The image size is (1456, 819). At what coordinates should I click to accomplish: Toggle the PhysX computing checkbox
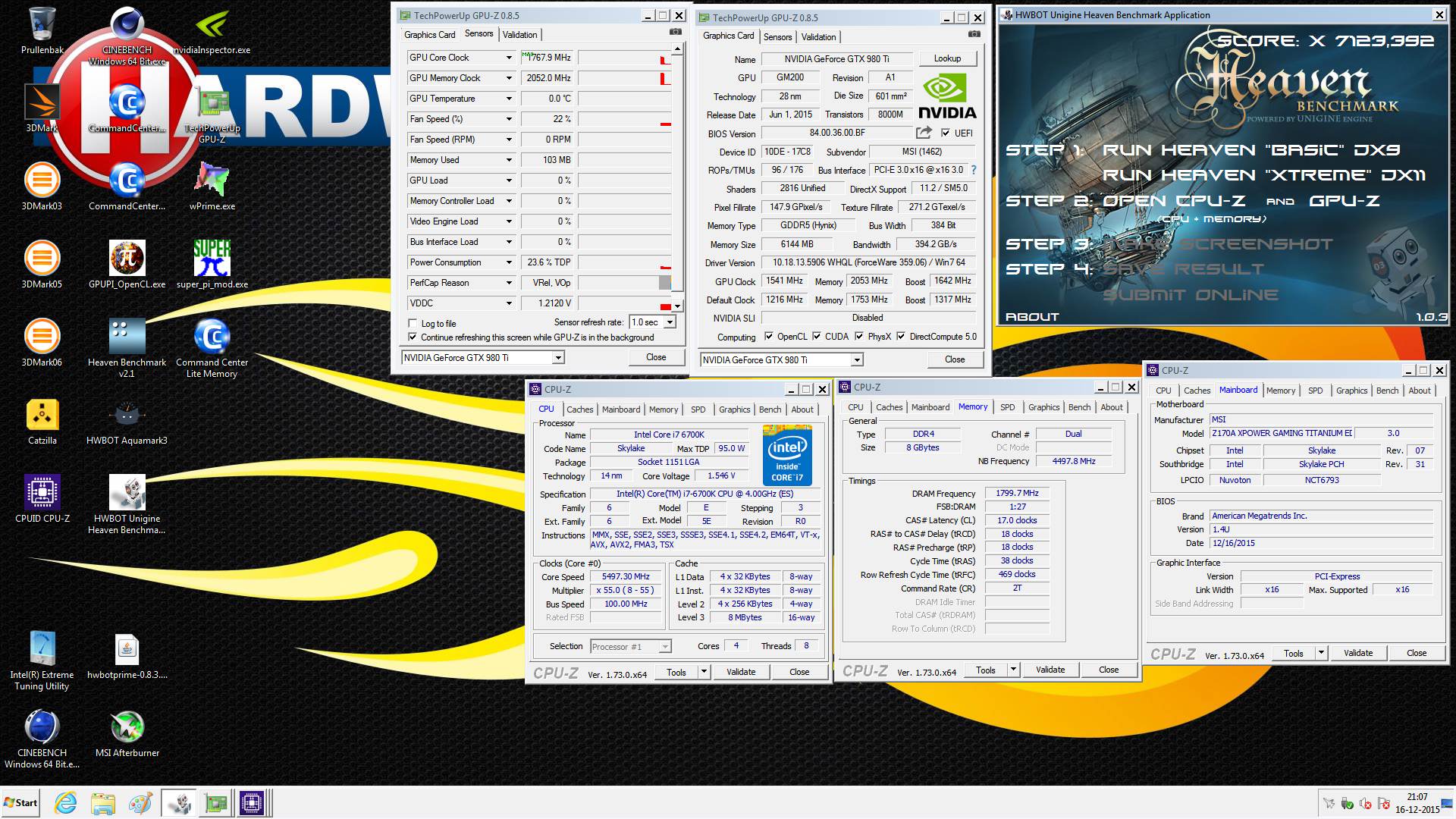pos(859,337)
